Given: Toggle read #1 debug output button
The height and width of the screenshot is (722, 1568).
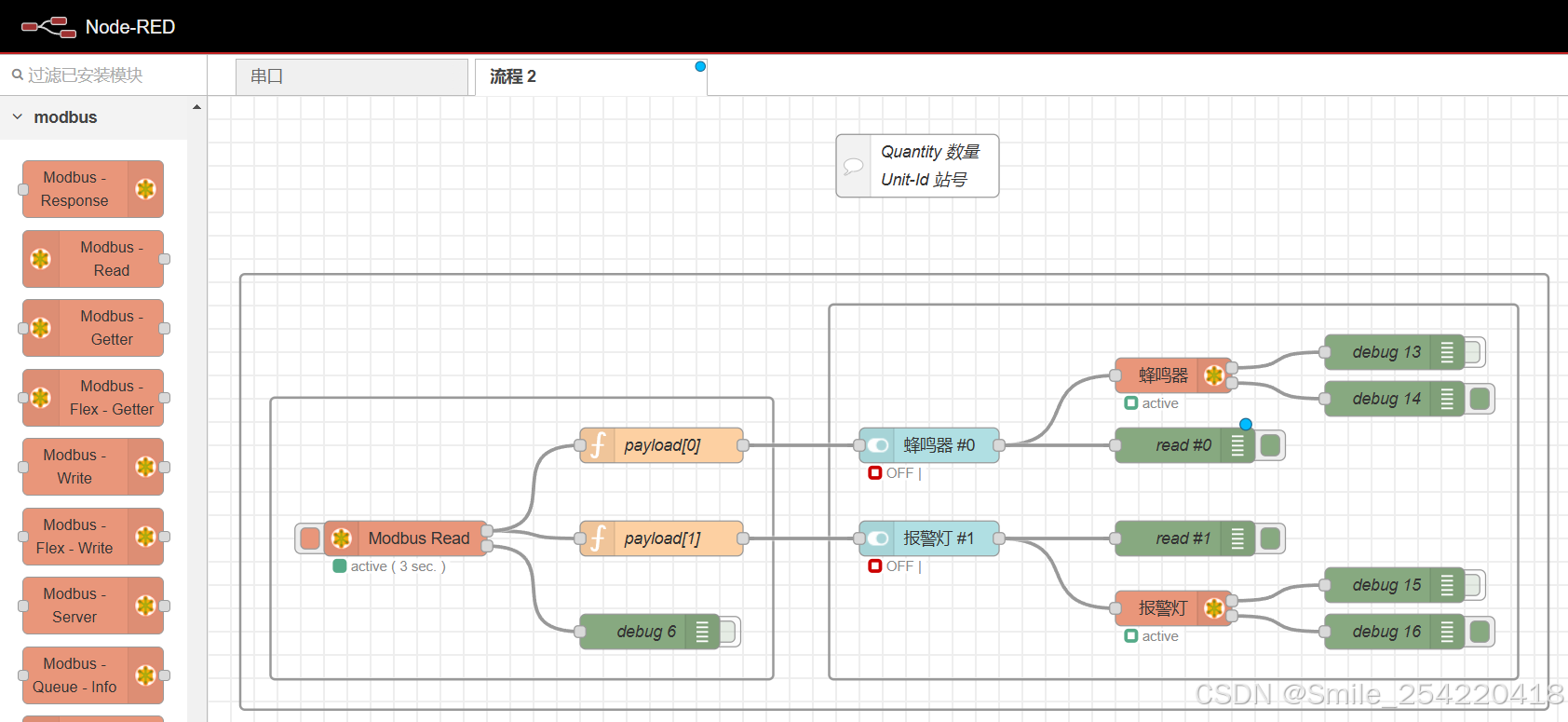Looking at the screenshot, I should click(1270, 538).
